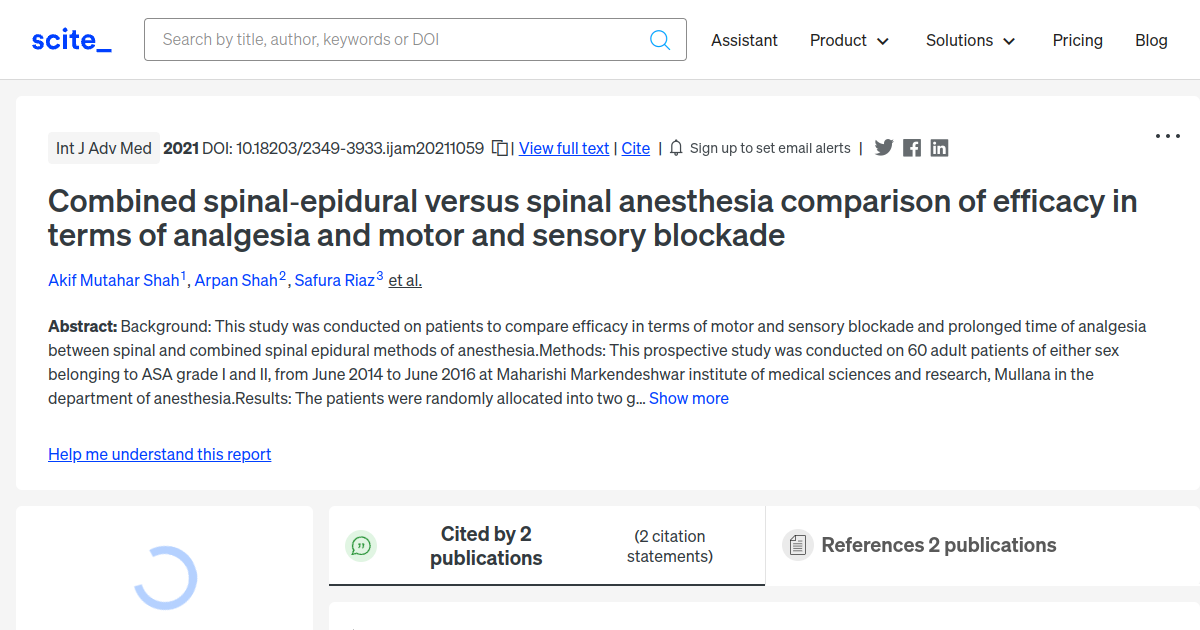Expand the Solutions dropdown

coord(970,40)
